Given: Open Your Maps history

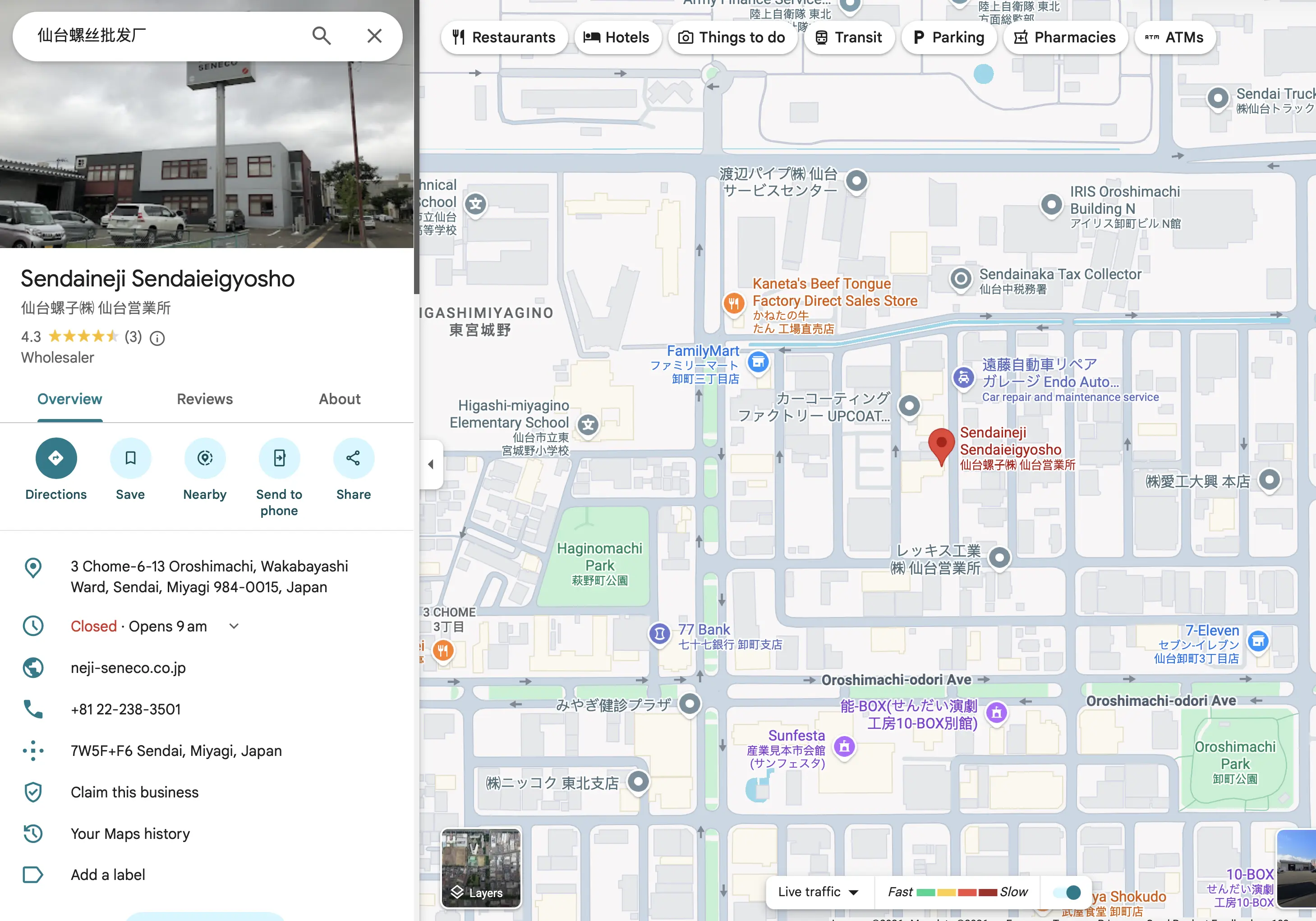Looking at the screenshot, I should click(130, 834).
